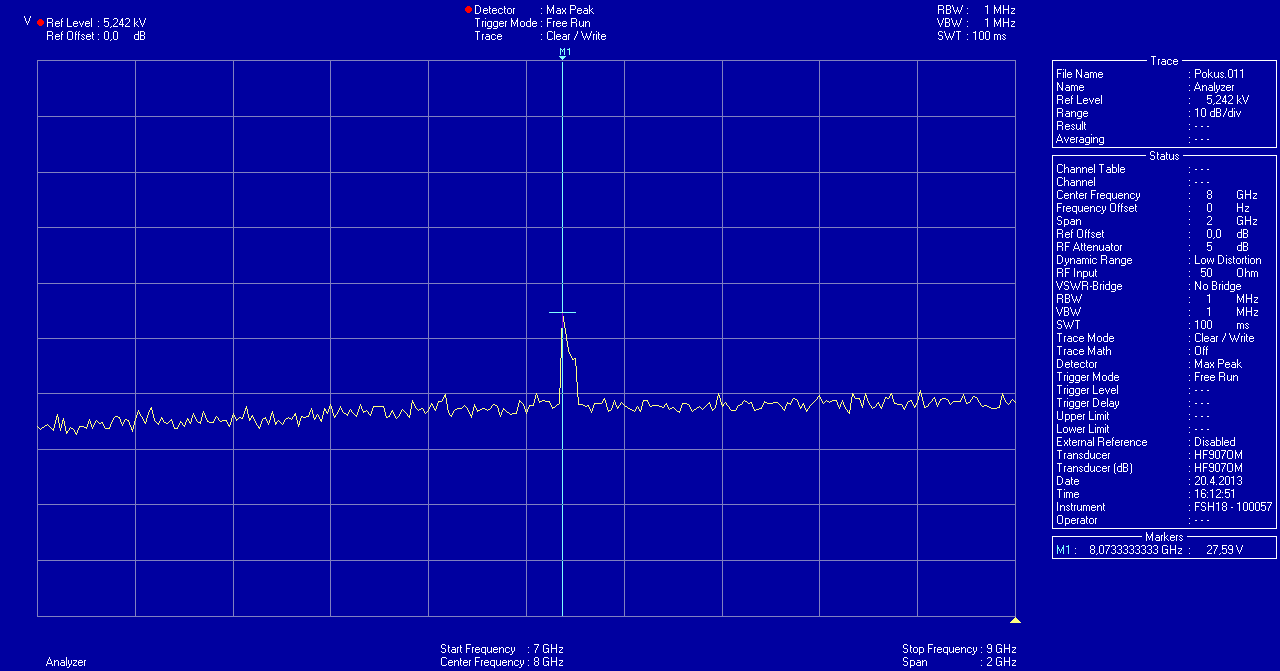Click the Trace Math Off row
This screenshot has width=1280, height=671.
[1133, 351]
